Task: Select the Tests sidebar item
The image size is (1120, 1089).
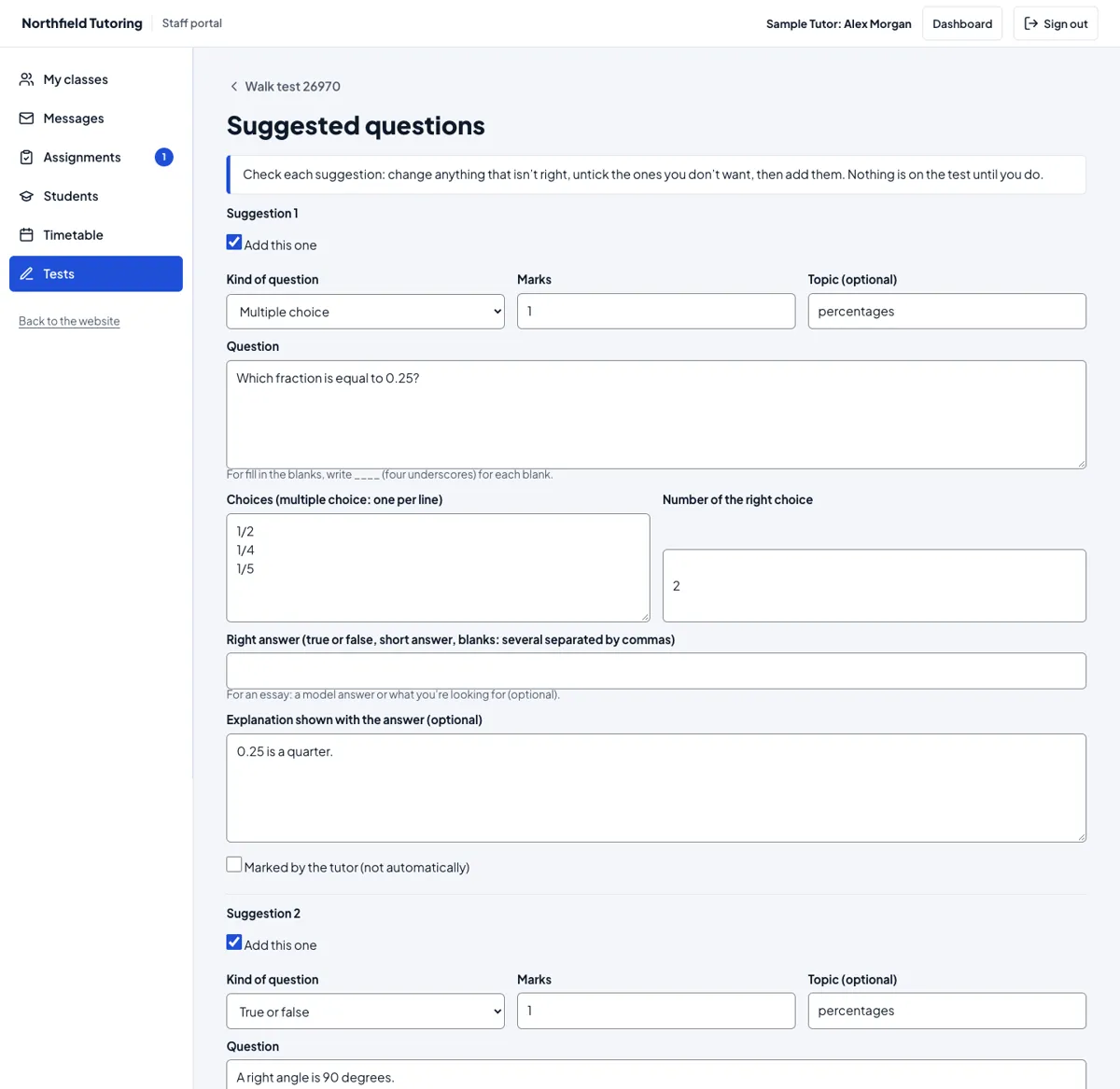Action: click(96, 274)
